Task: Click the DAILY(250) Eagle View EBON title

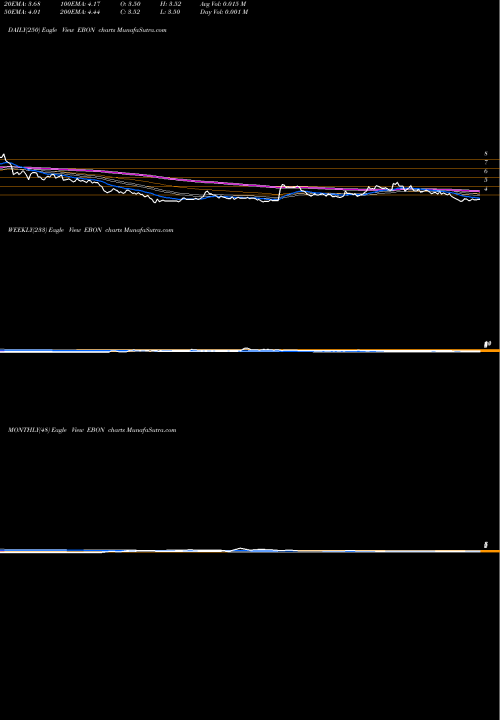Action: pos(87,30)
